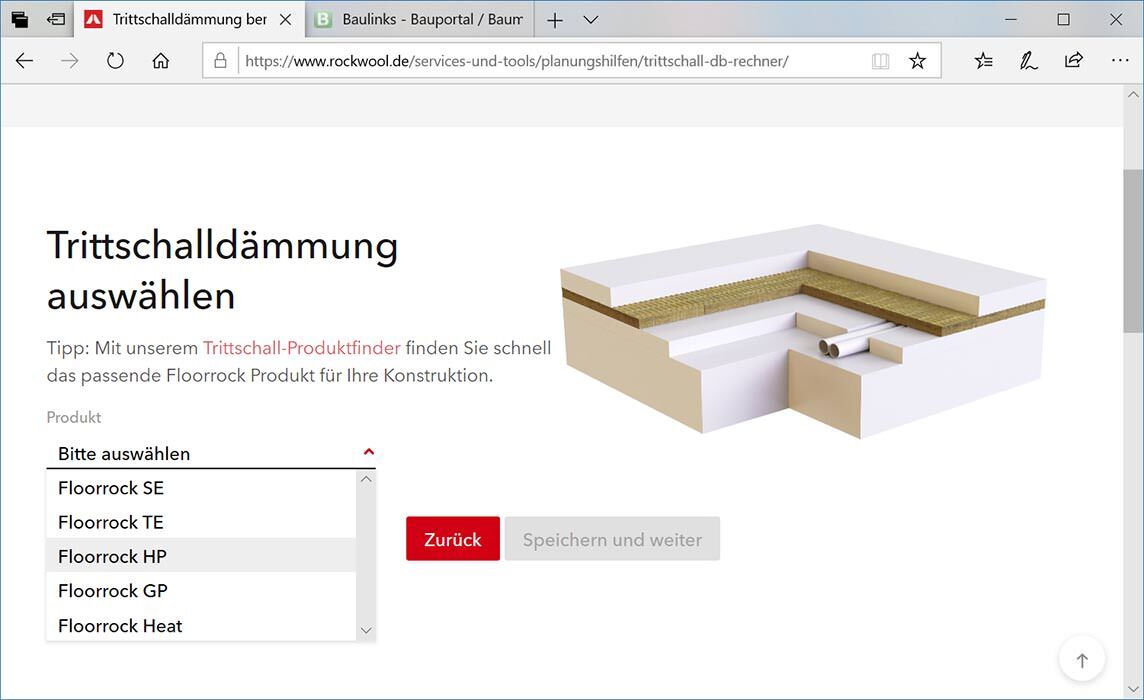1144x700 pixels.
Task: Click the set tabs aside icon
Action: click(x=56, y=20)
